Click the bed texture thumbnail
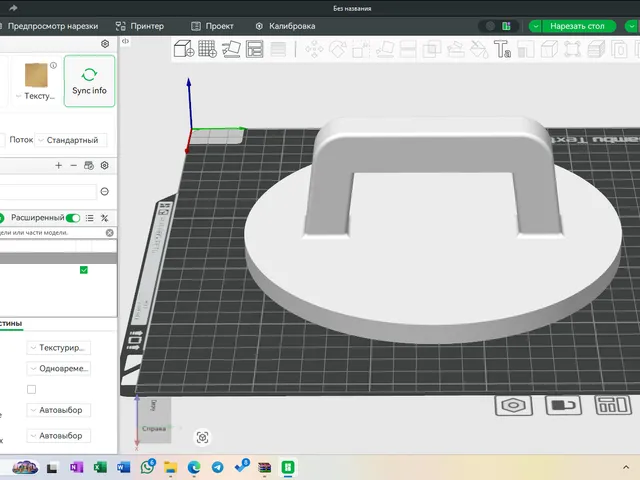The width and height of the screenshot is (640, 480). tap(36, 75)
